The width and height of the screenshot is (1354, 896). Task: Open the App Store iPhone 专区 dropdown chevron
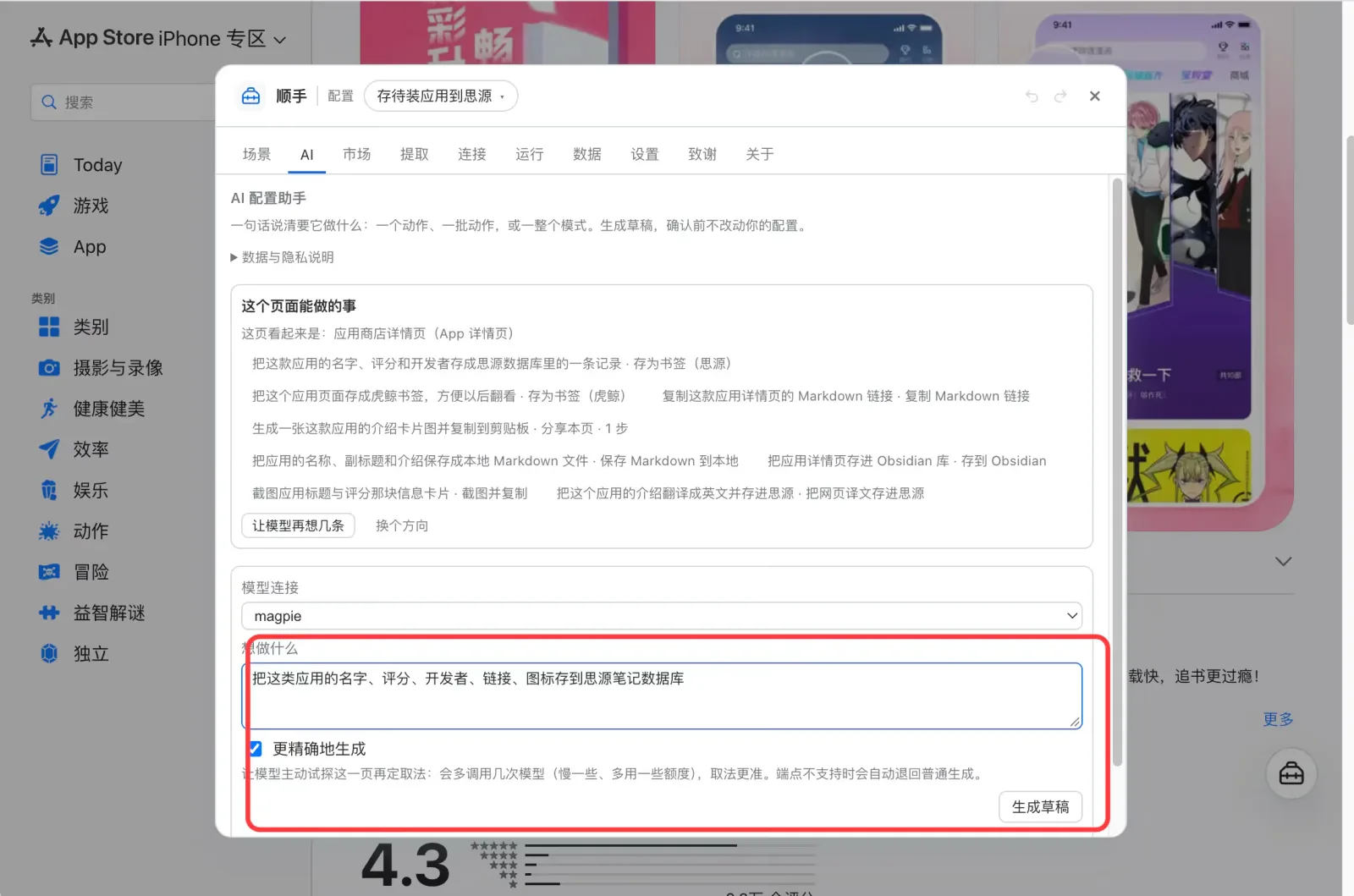(280, 40)
